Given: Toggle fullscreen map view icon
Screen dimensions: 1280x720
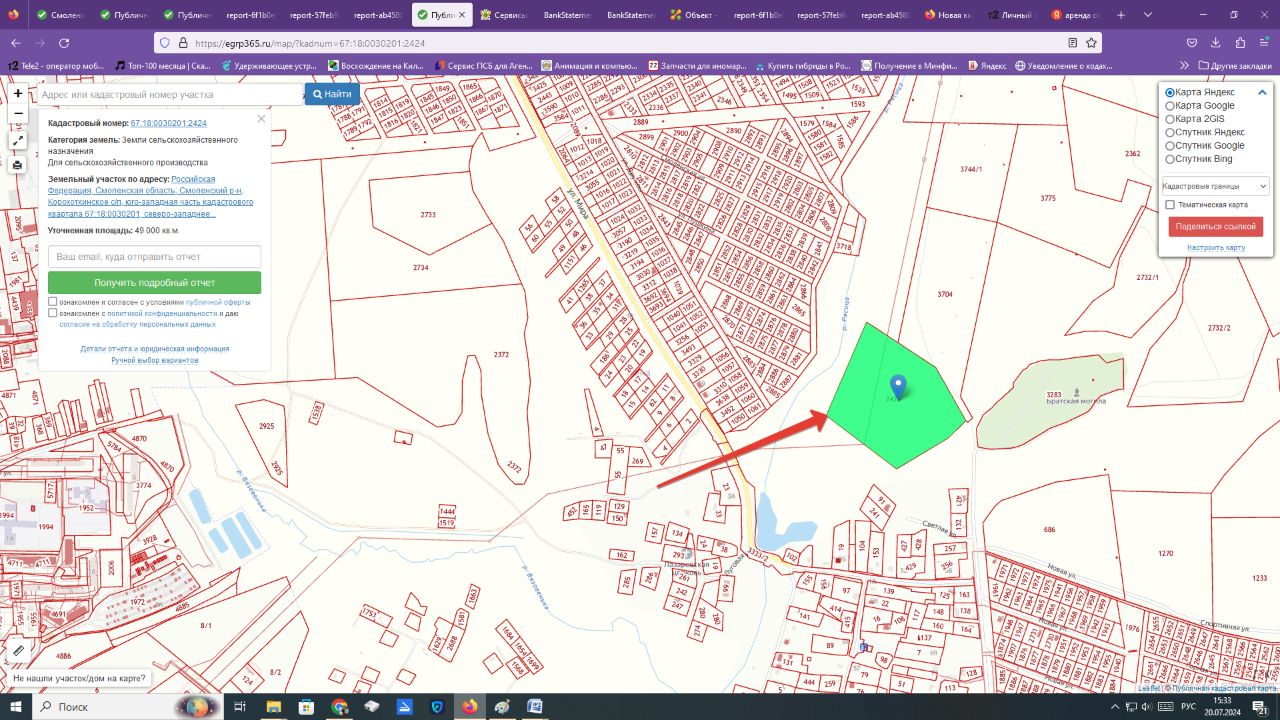Looking at the screenshot, I should pyautogui.click(x=18, y=139).
